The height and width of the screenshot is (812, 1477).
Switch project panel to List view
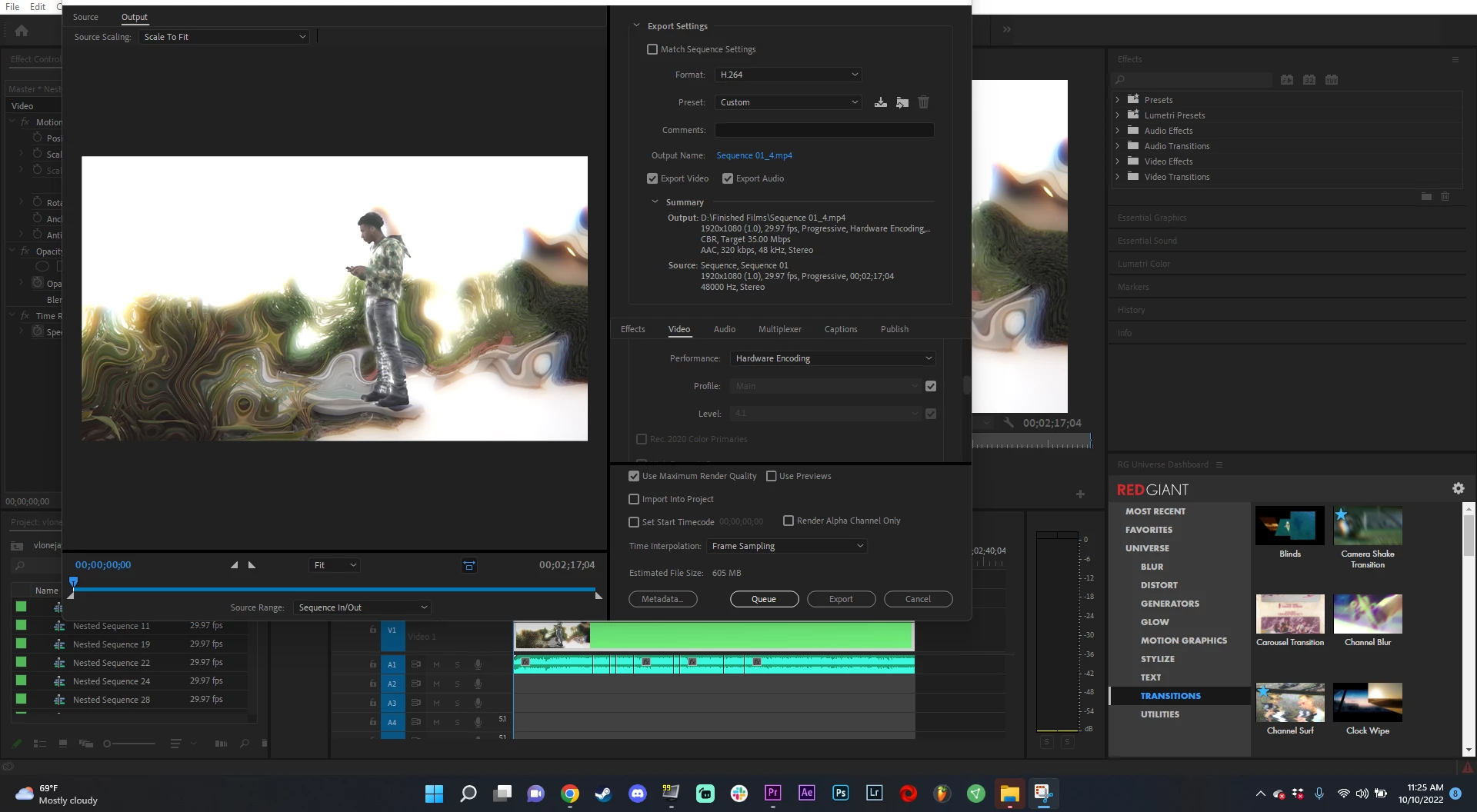pos(40,744)
